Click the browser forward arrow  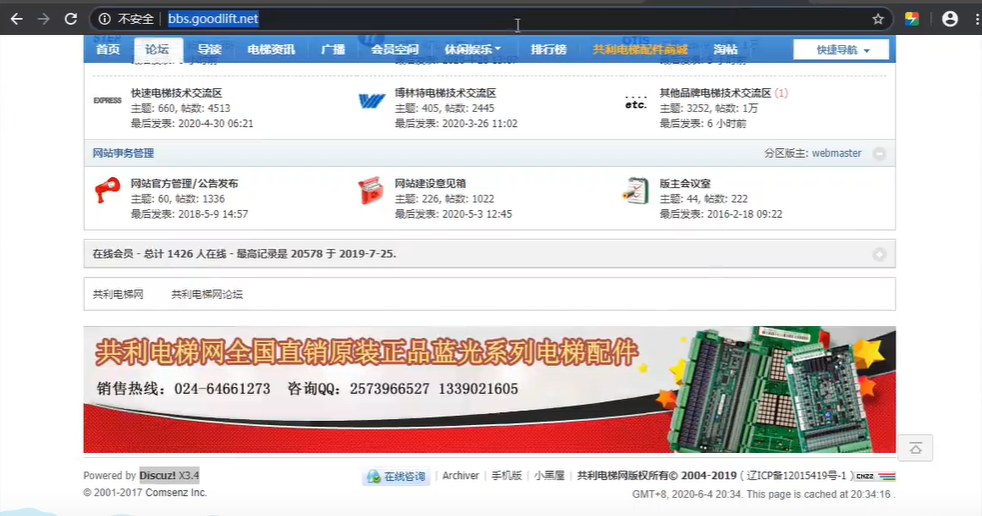(x=43, y=19)
